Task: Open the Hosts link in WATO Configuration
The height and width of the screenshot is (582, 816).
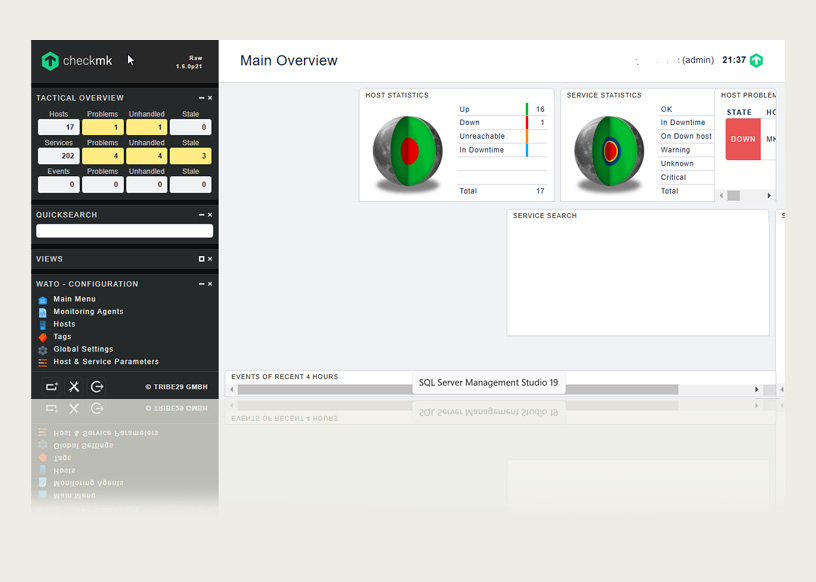Action: (64, 324)
